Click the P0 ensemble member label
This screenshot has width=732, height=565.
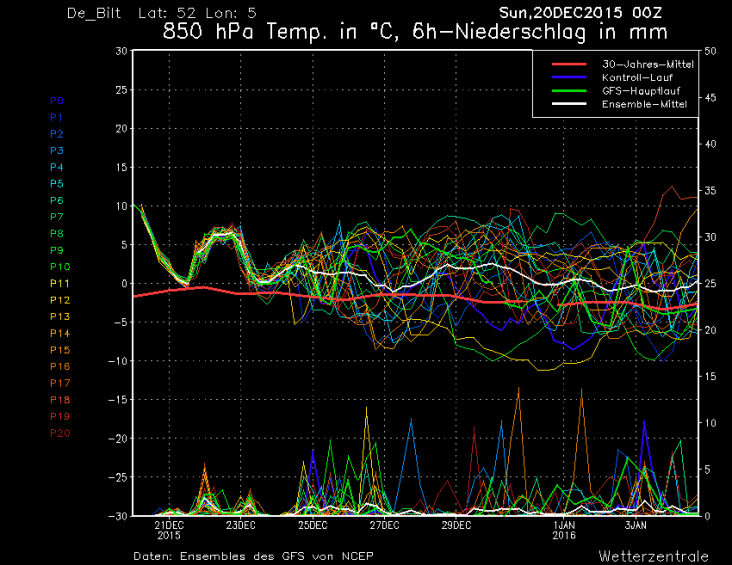click(56, 101)
